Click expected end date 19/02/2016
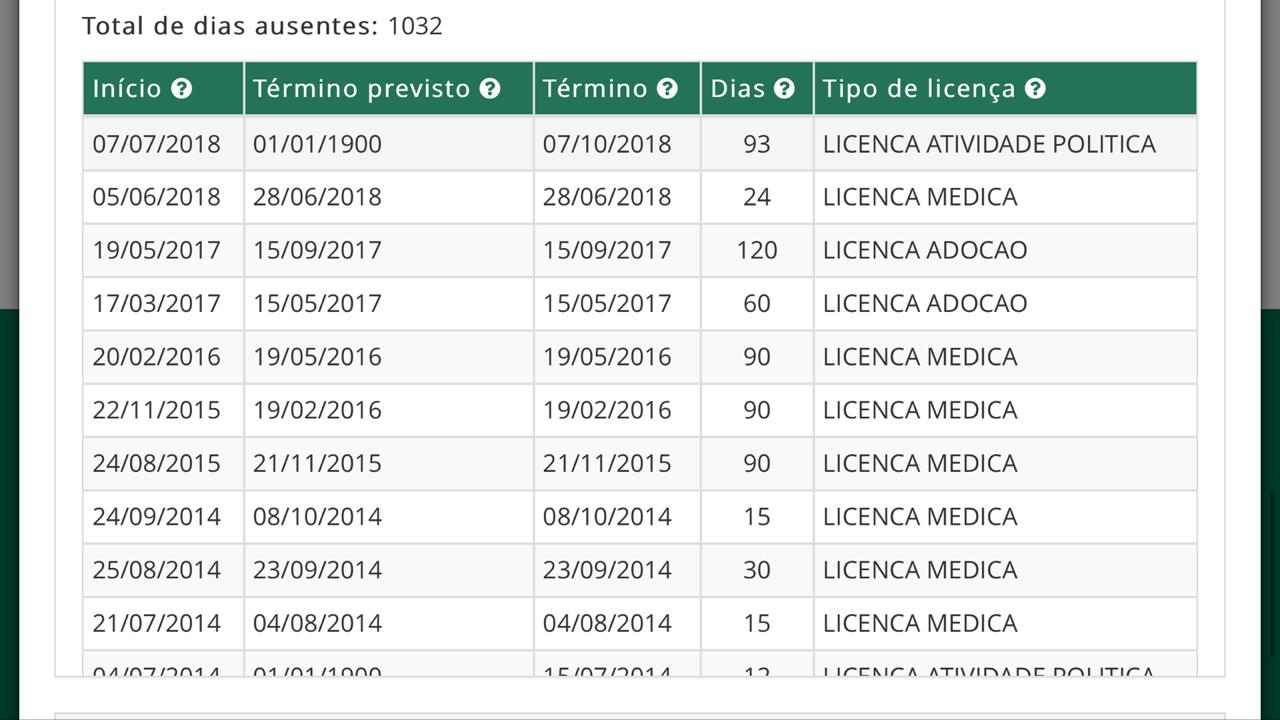 [x=317, y=410]
